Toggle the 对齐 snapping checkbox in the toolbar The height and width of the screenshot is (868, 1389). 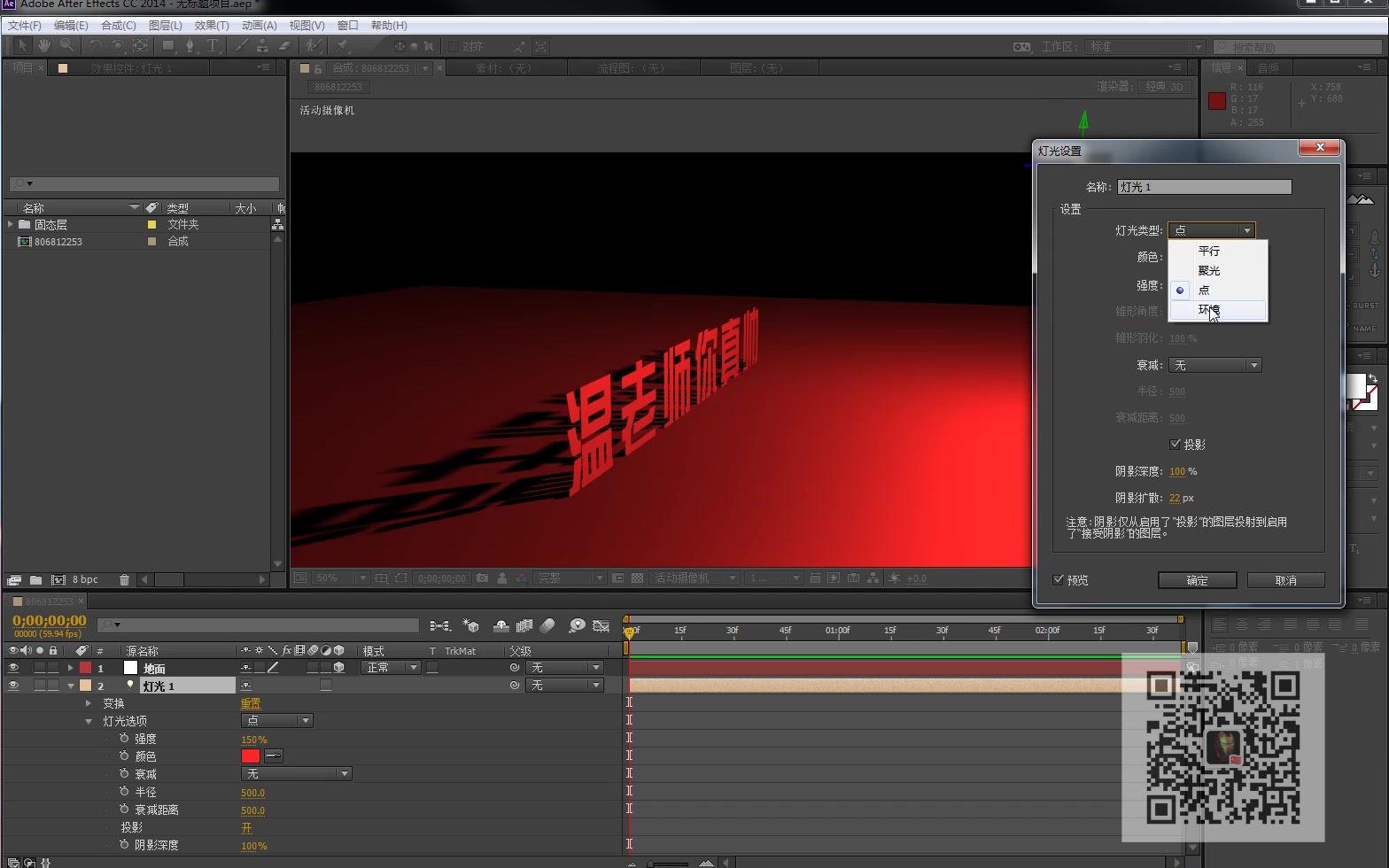(453, 47)
